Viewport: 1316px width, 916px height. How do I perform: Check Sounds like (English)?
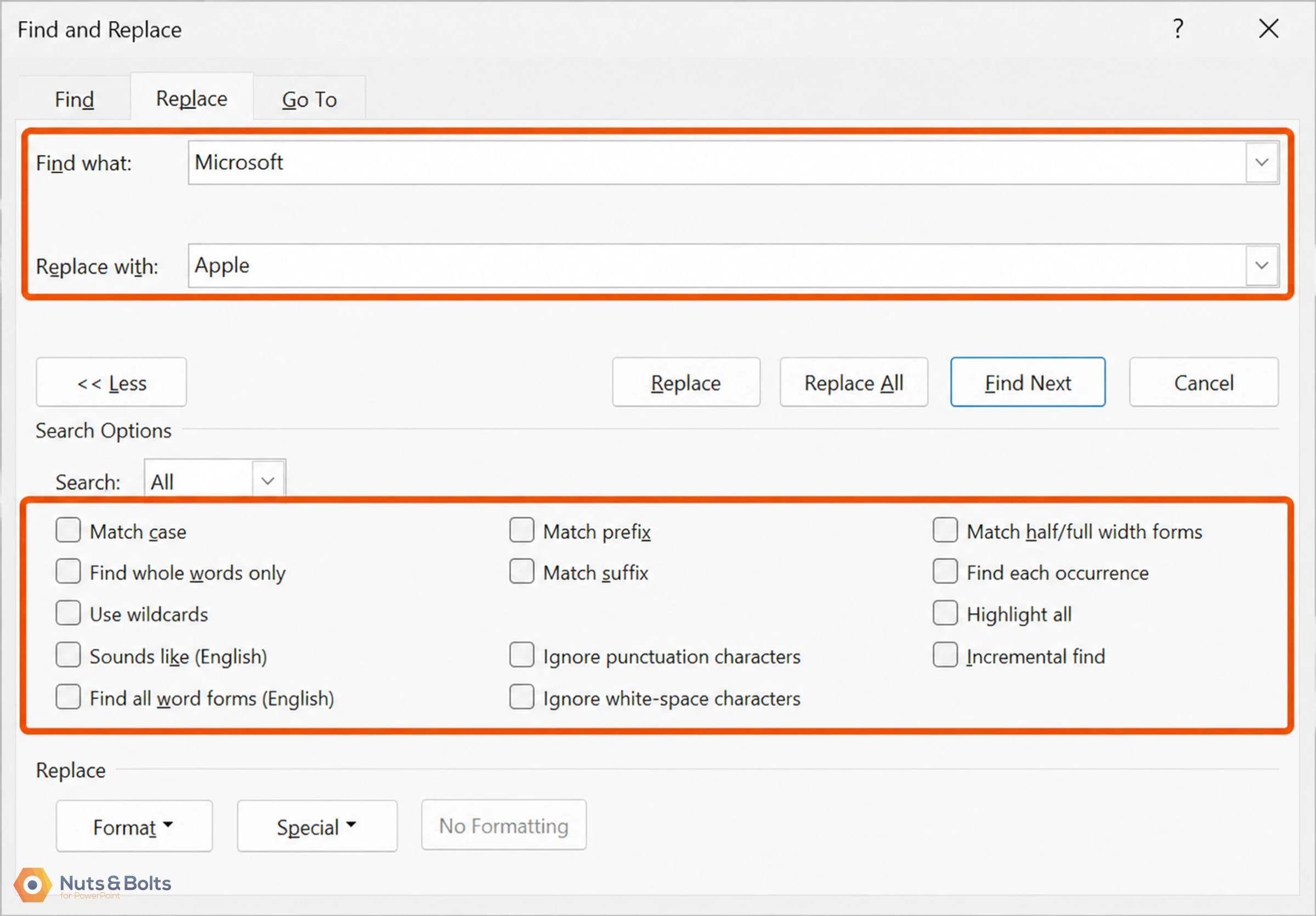coord(68,654)
